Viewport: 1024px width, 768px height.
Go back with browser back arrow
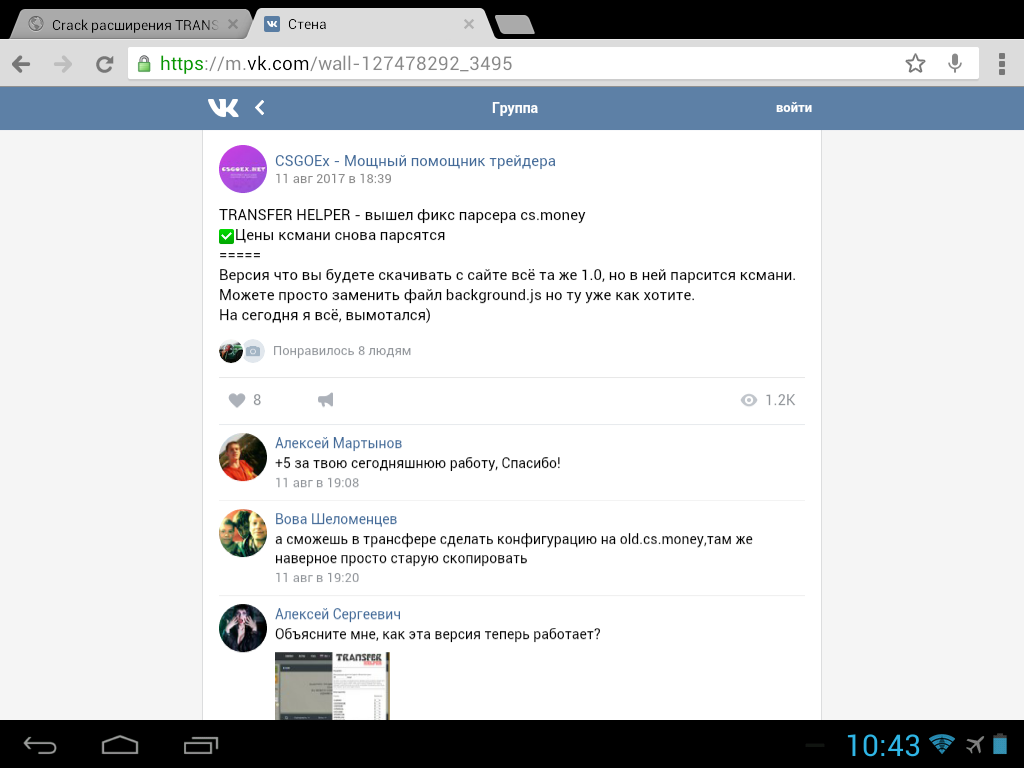click(21, 64)
